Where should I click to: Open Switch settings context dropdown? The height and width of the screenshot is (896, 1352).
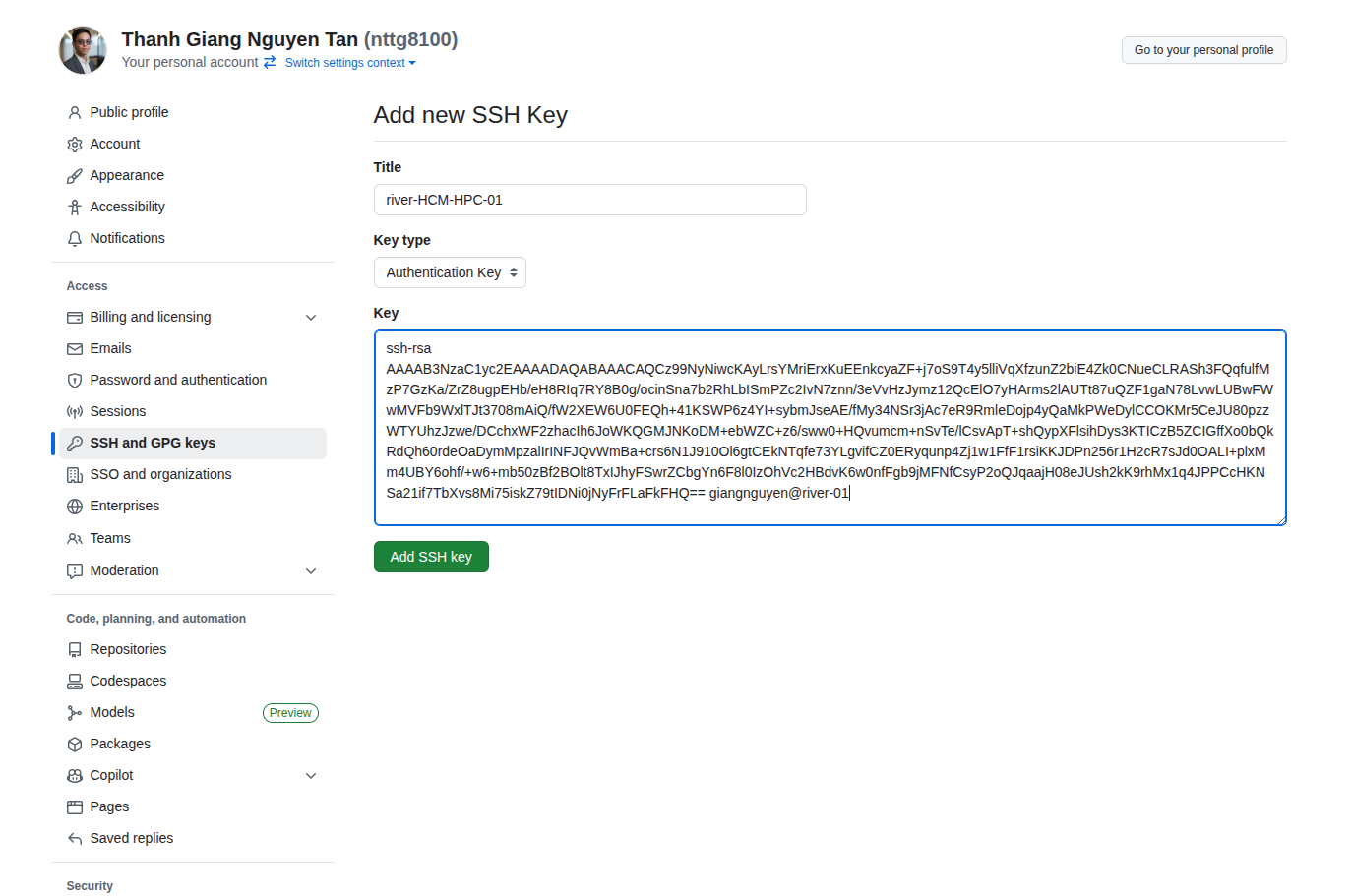pyautogui.click(x=350, y=63)
